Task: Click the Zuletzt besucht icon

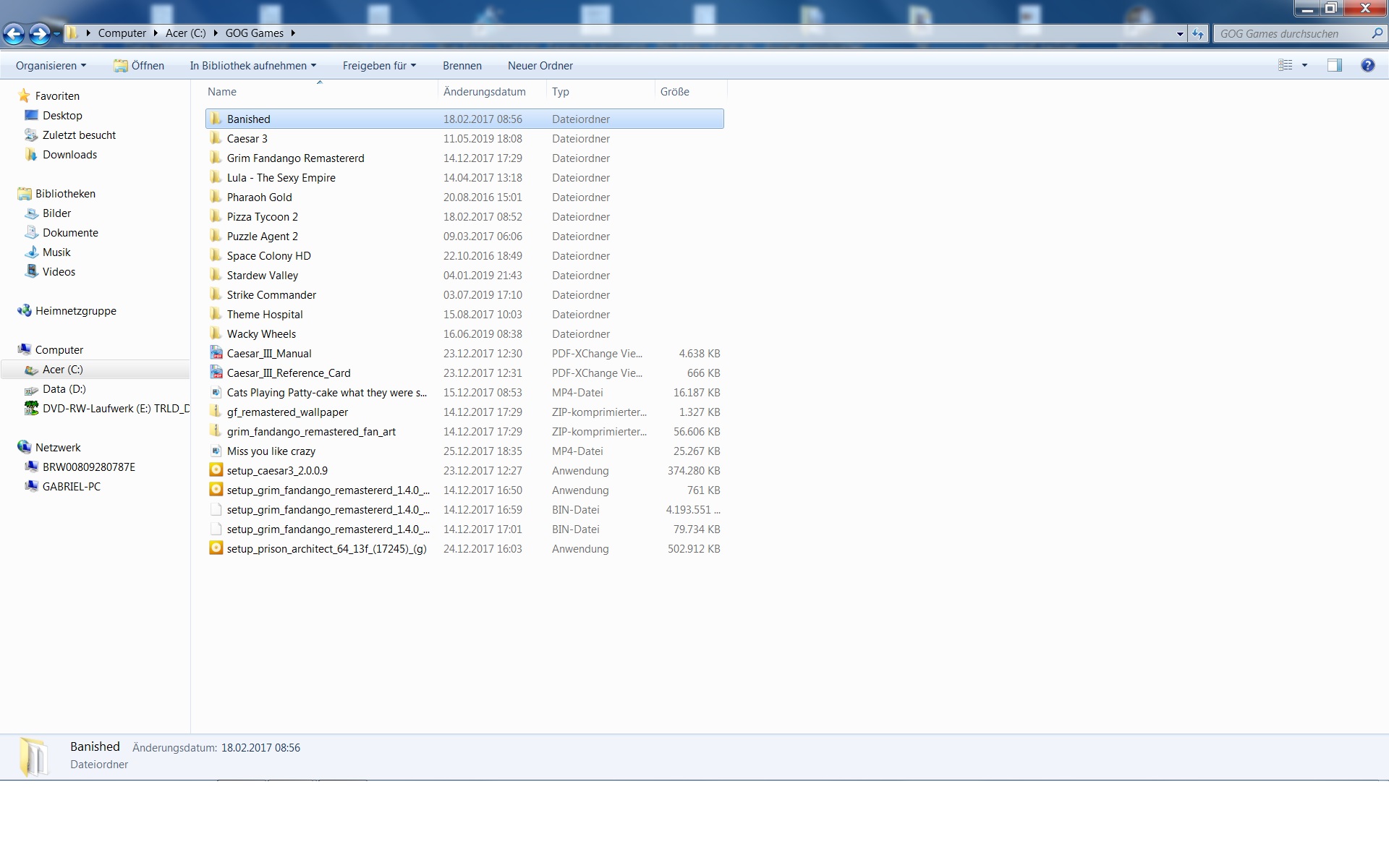Action: tap(31, 135)
